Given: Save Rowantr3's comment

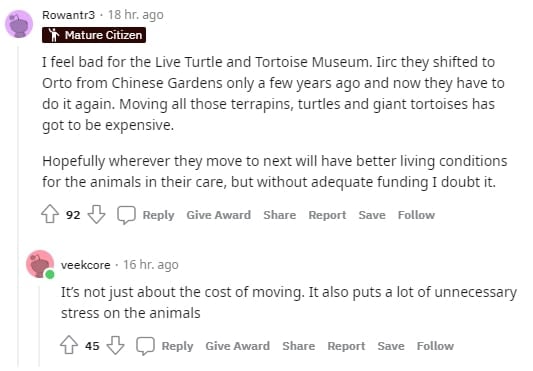Looking at the screenshot, I should (372, 215).
